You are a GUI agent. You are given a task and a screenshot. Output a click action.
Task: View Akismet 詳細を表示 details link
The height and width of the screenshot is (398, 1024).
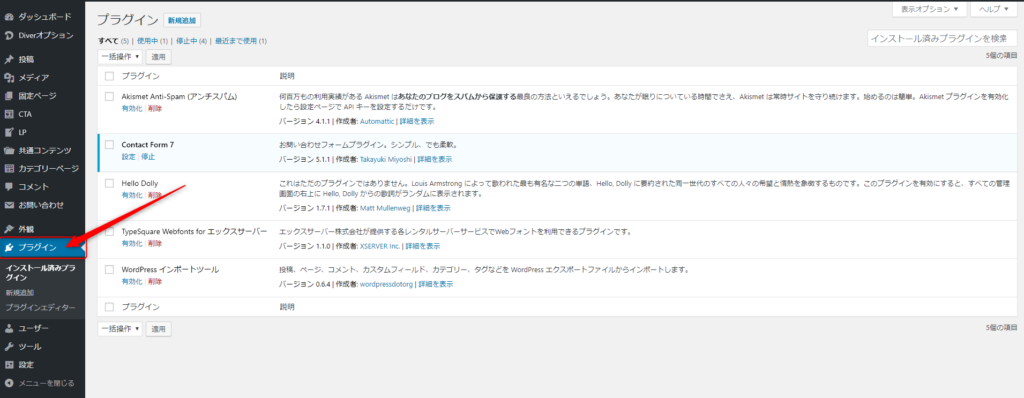[x=417, y=122]
